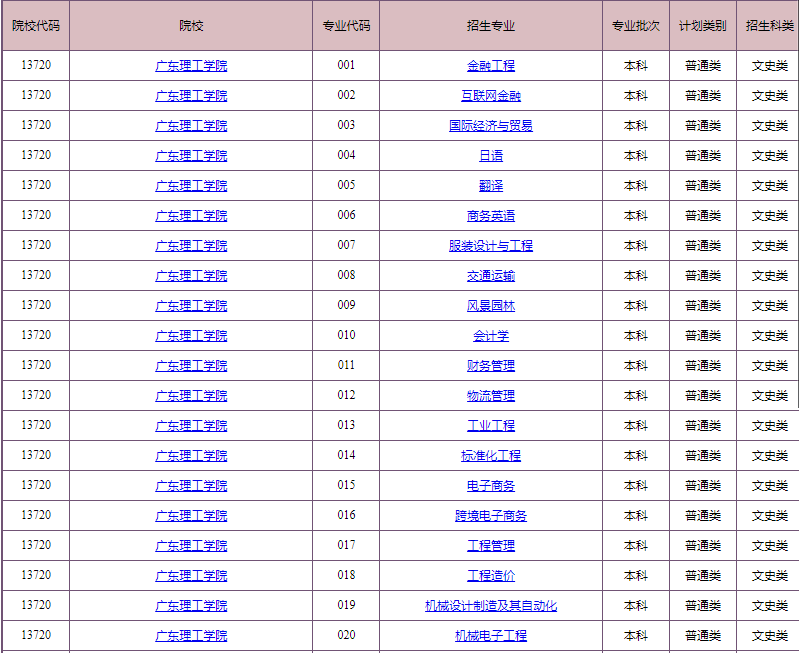Click 广东理工学院 link in row 013
Image resolution: width=799 pixels, height=653 pixels.
[x=191, y=426]
